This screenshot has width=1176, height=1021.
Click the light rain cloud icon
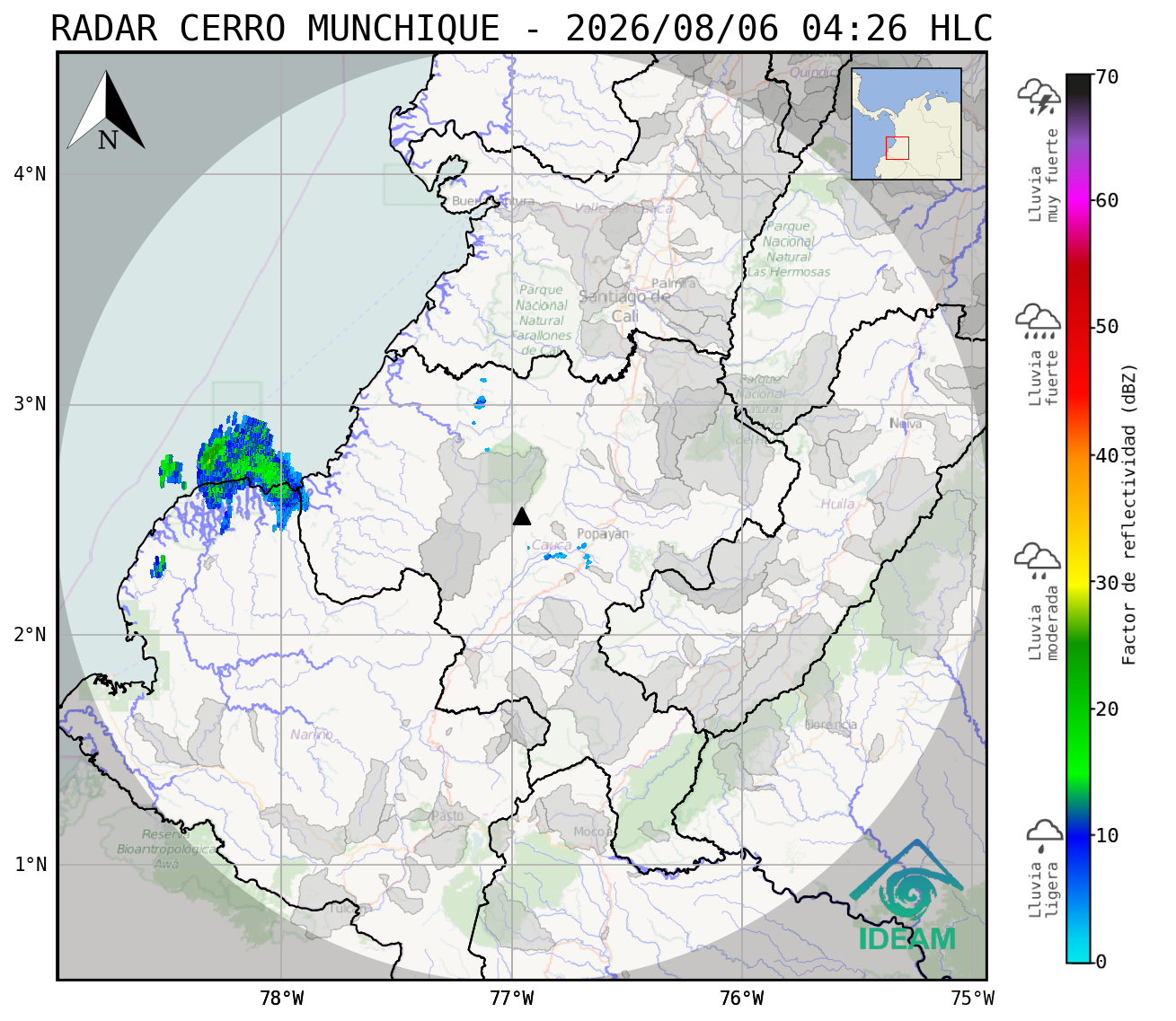coord(1044,835)
